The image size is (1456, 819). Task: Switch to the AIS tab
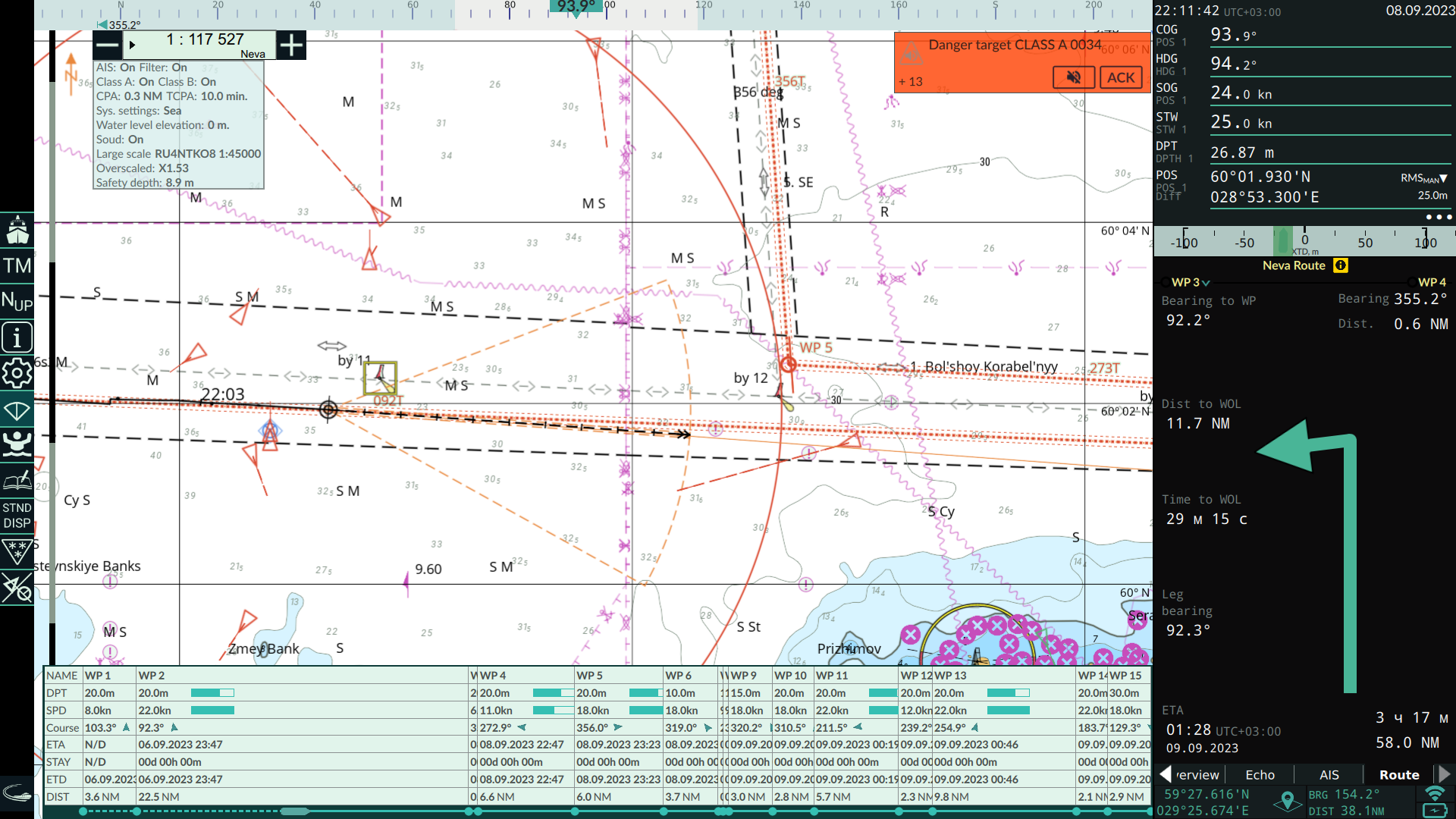1329,775
